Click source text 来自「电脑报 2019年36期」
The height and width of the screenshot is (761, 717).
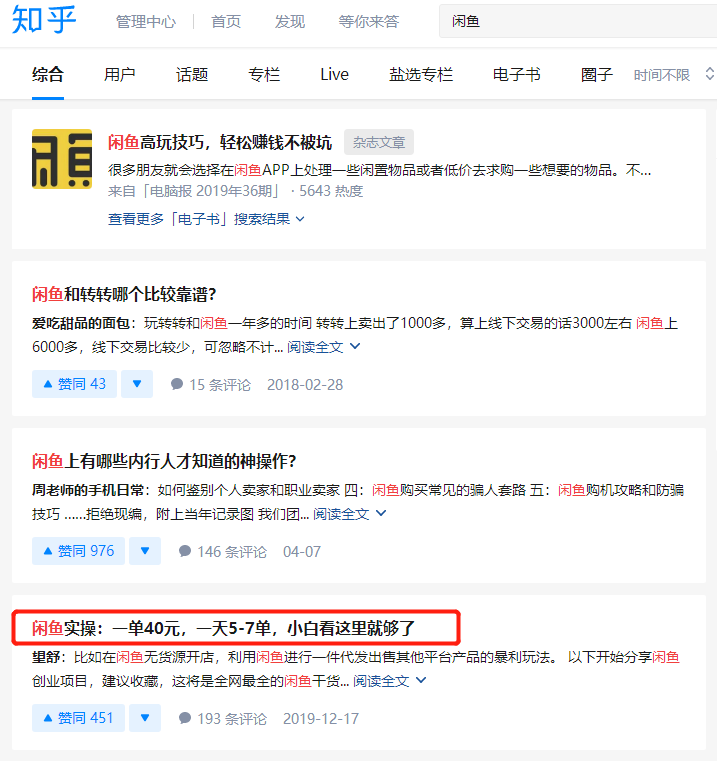pyautogui.click(x=194, y=191)
